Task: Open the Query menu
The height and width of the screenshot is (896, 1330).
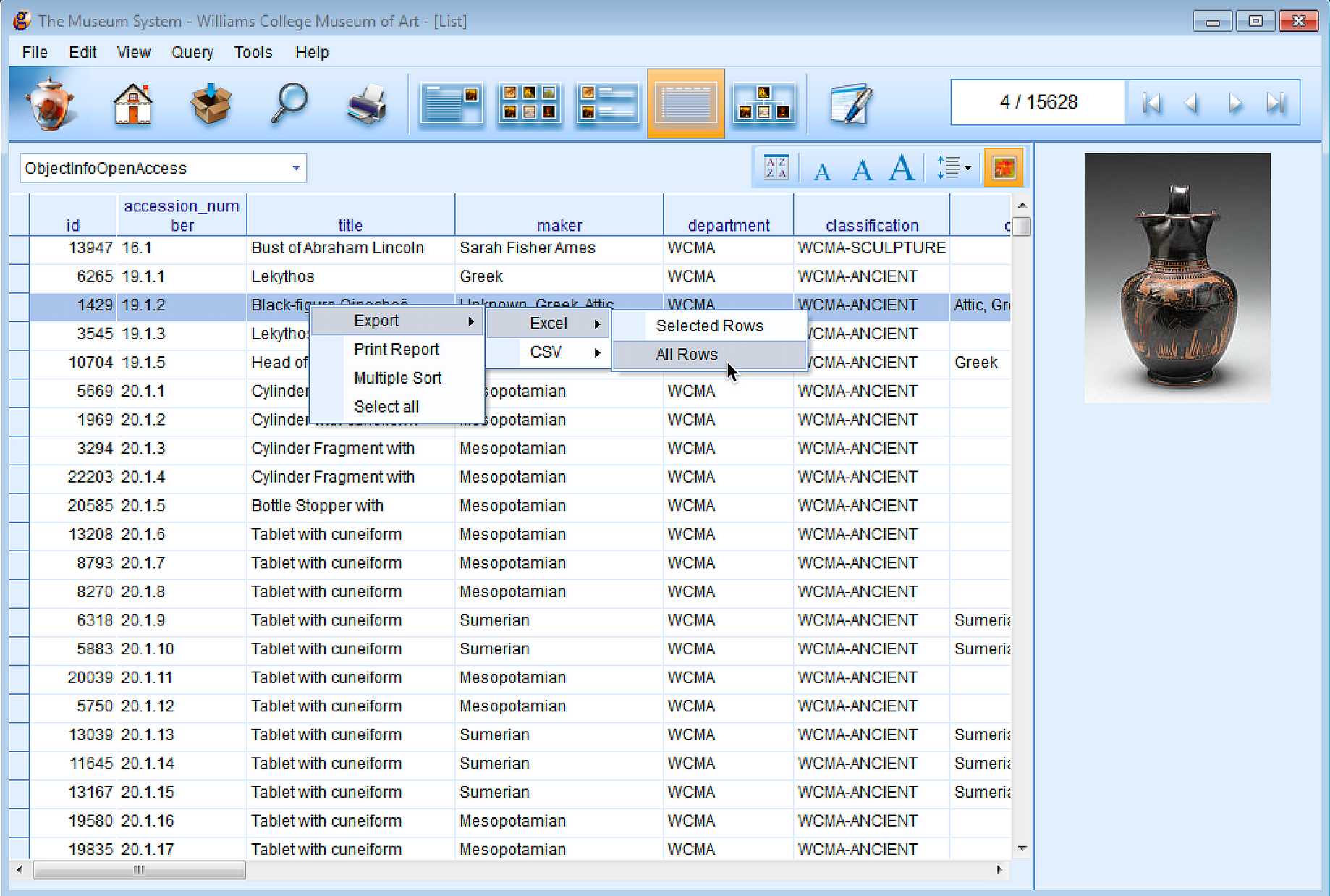Action: click(192, 52)
